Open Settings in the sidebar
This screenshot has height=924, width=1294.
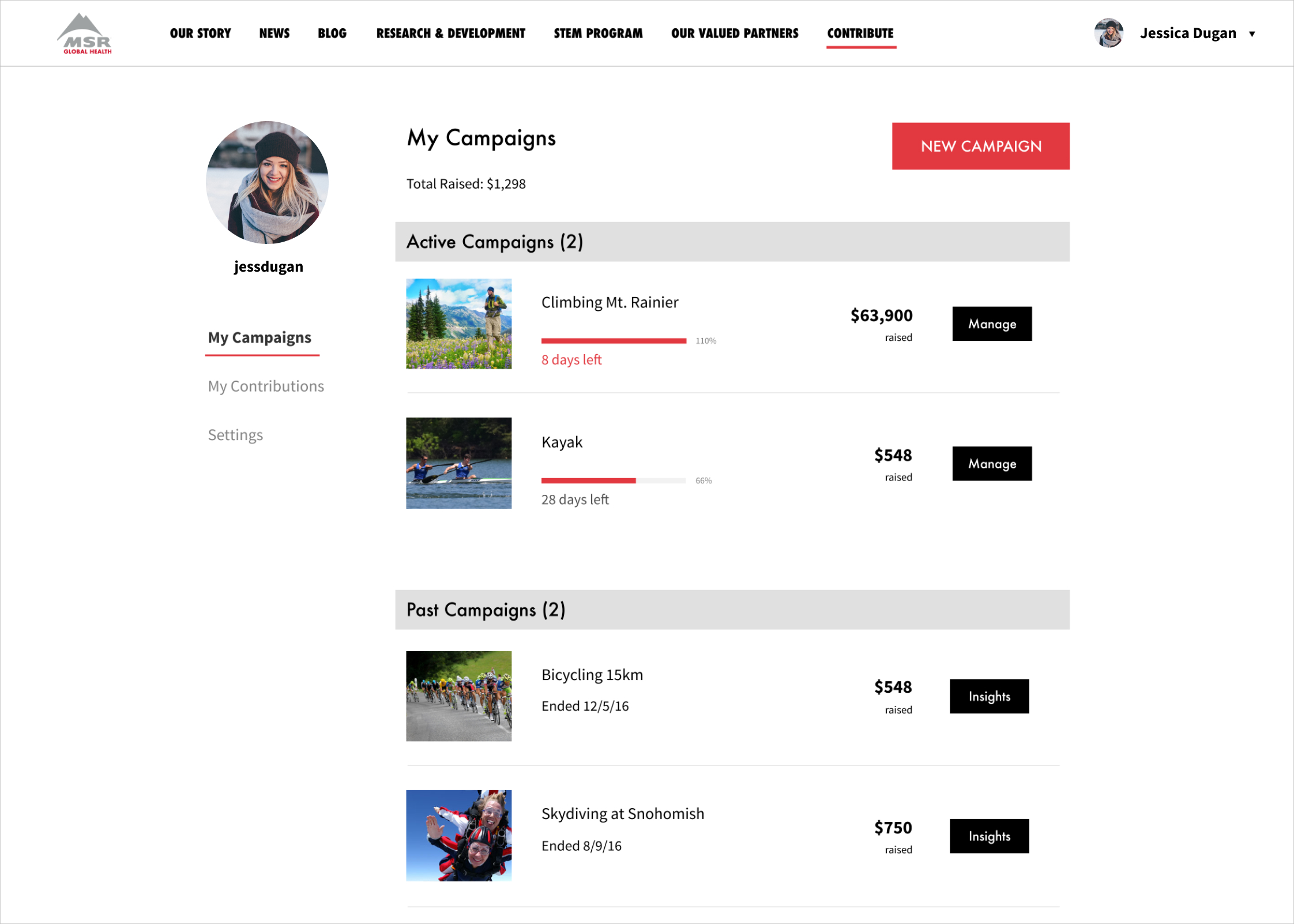[235, 435]
